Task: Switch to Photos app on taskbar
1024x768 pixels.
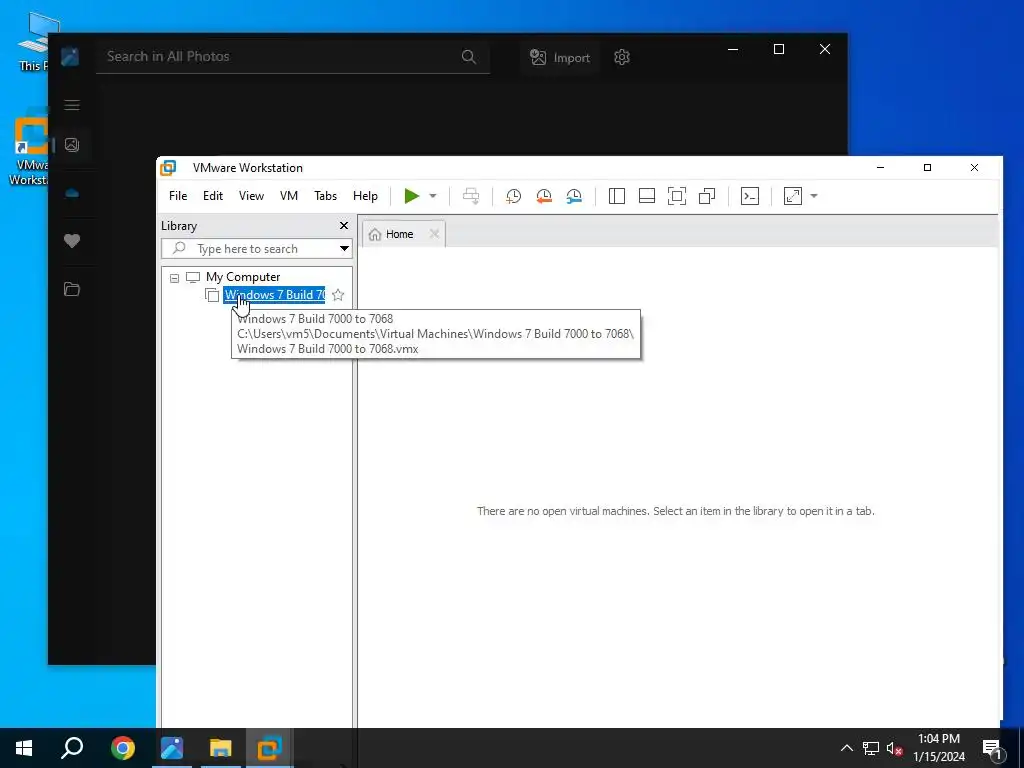Action: point(172,748)
